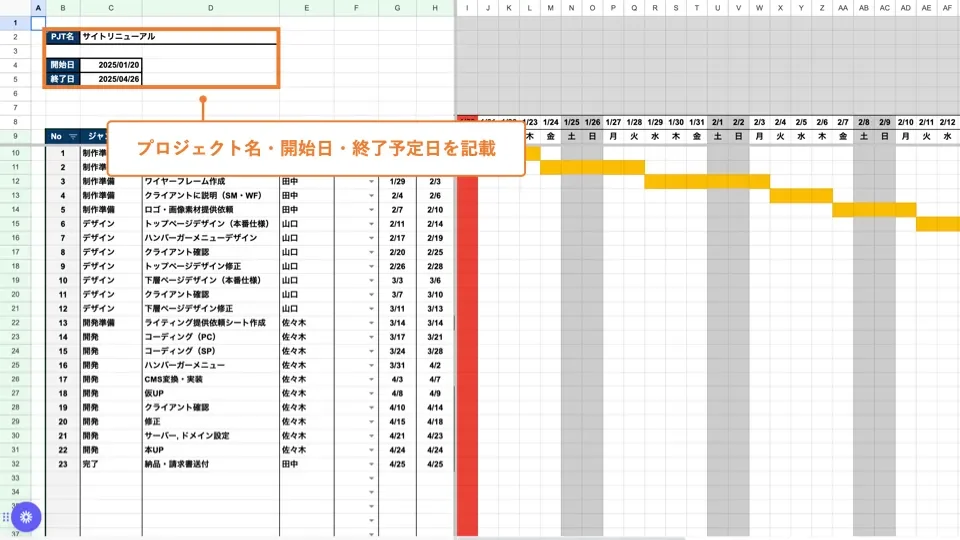
Task: Click the select-all corner box above row 1
Action: click(16, 8)
